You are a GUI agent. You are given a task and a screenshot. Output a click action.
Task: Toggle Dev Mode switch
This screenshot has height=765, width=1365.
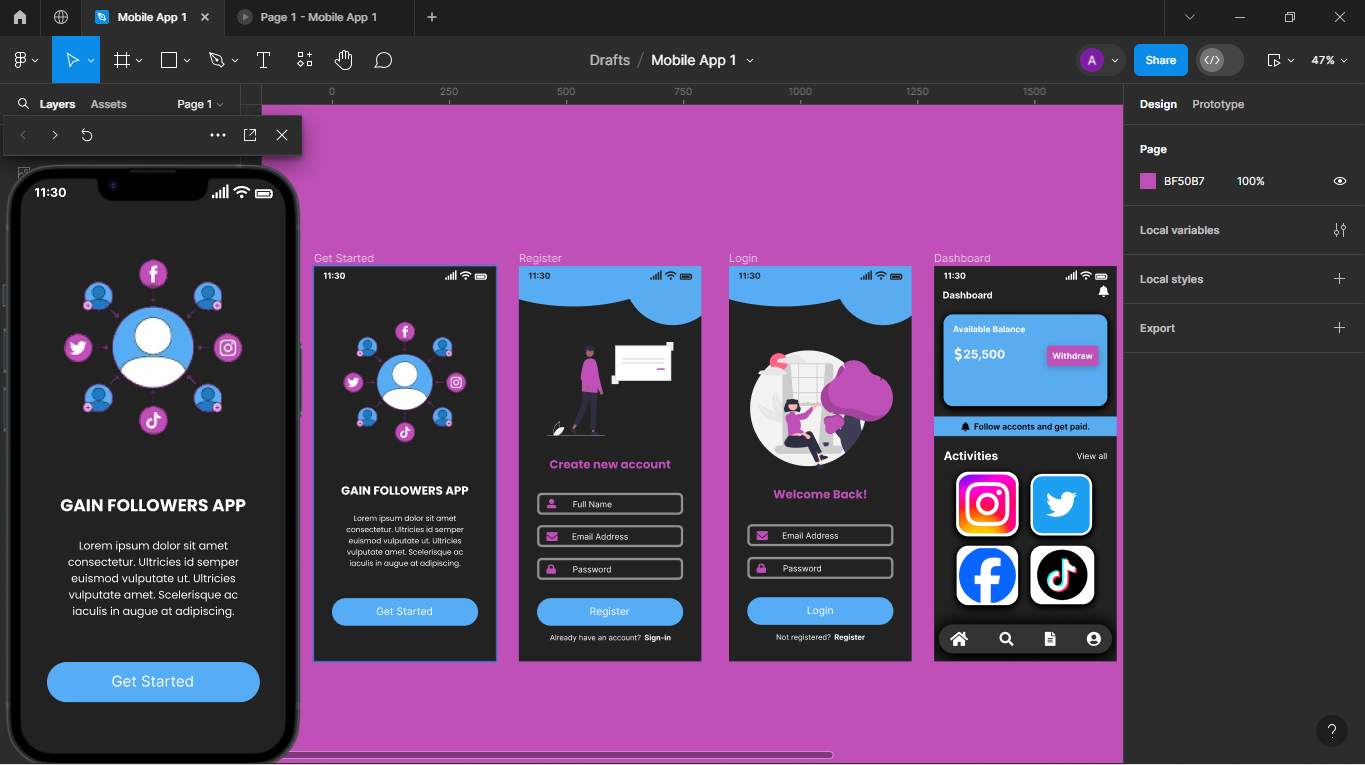point(1220,60)
